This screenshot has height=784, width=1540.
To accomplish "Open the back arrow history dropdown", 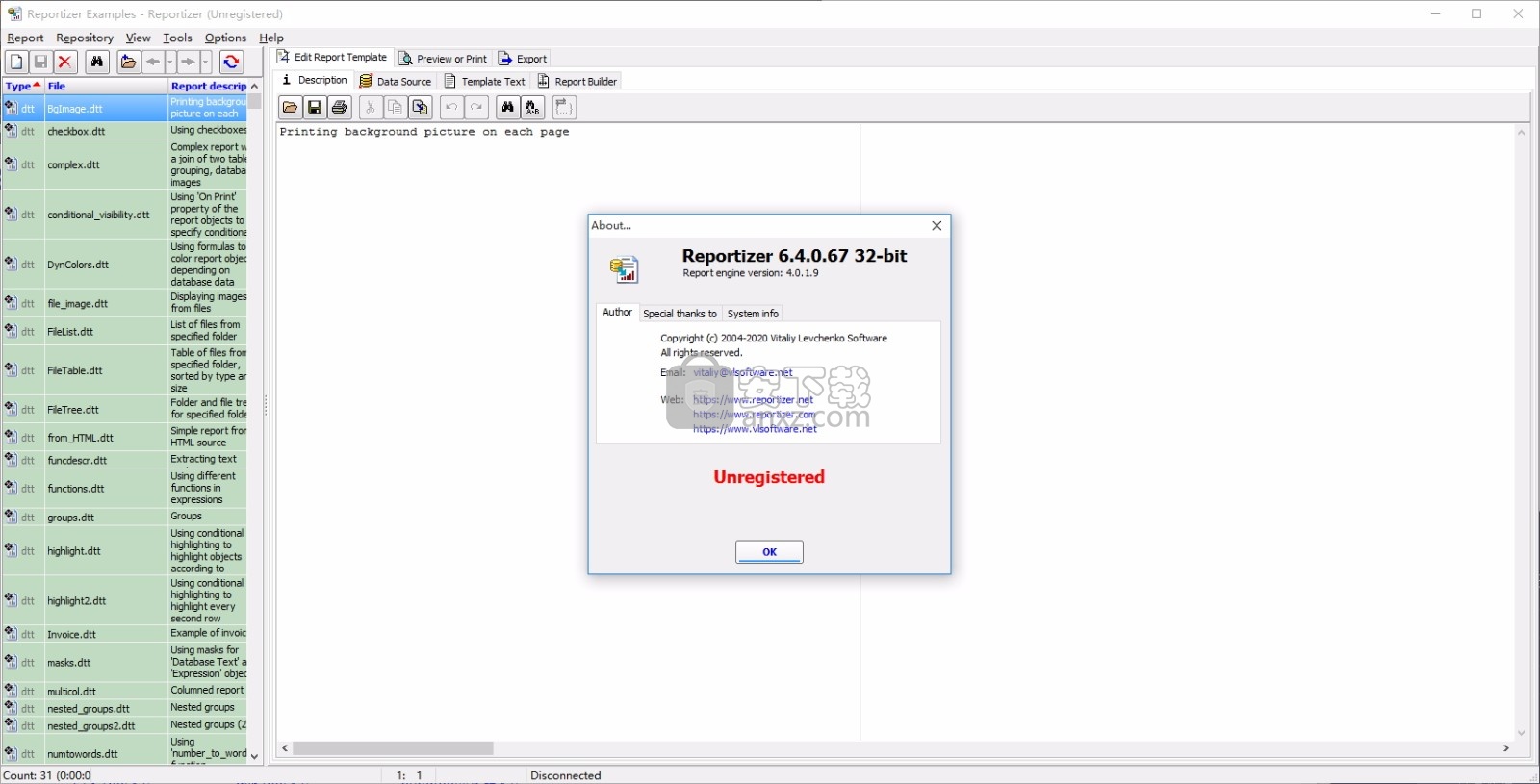I will 169,62.
